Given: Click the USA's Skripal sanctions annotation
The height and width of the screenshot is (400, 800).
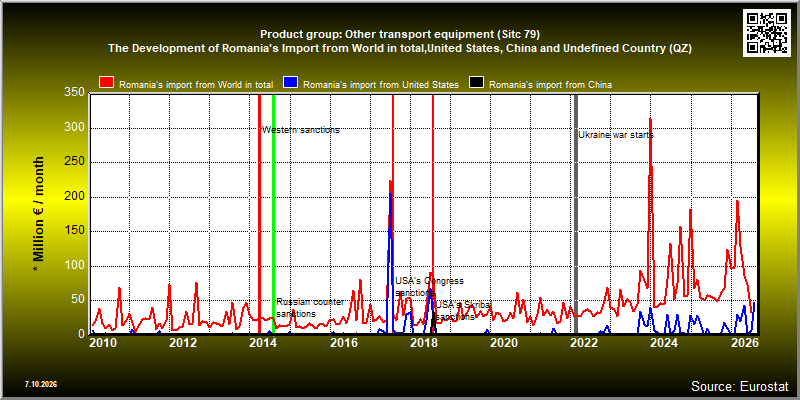Looking at the screenshot, I should click(x=463, y=310).
